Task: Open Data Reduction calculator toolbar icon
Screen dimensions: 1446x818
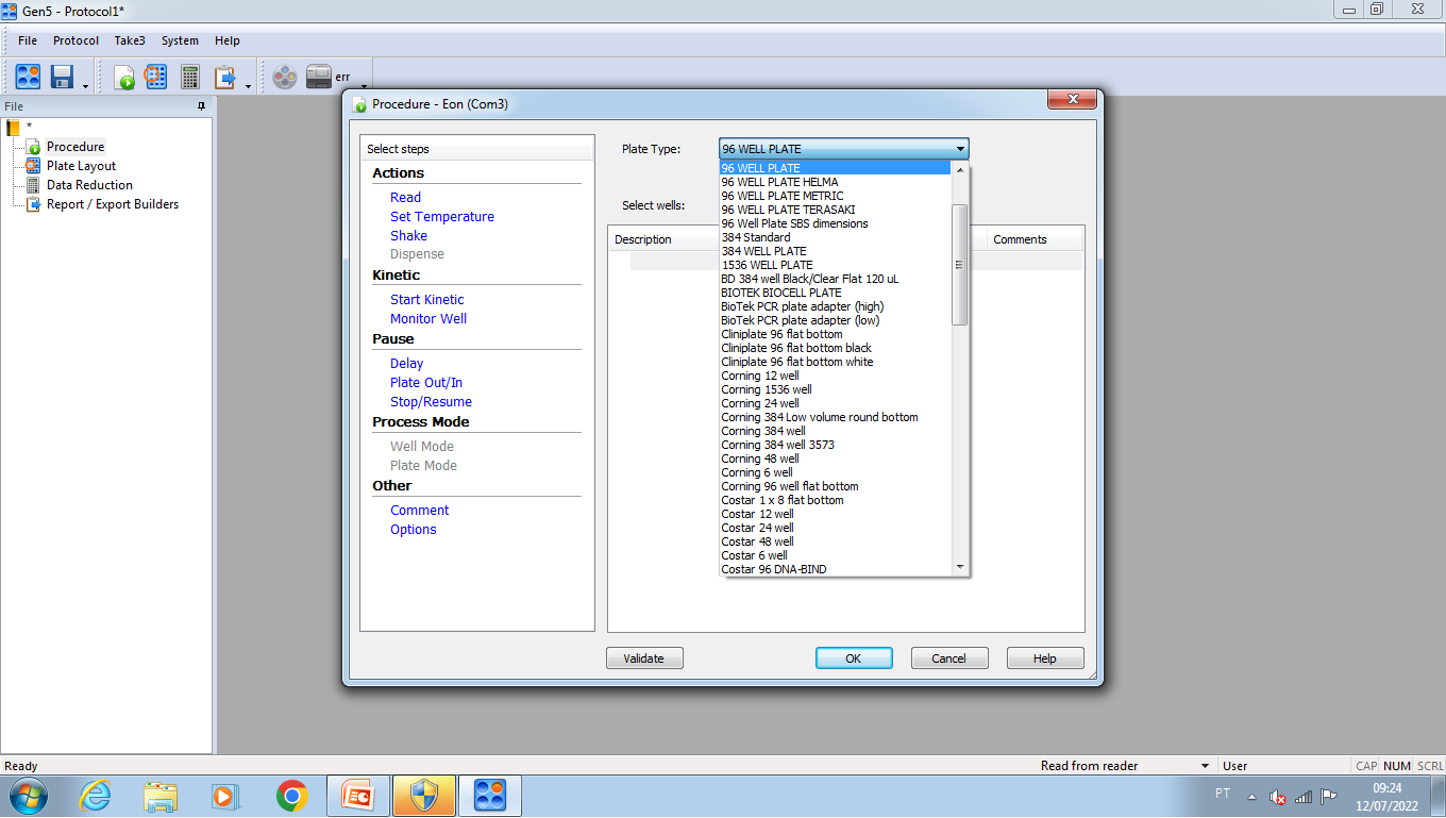Action: pyautogui.click(x=190, y=77)
